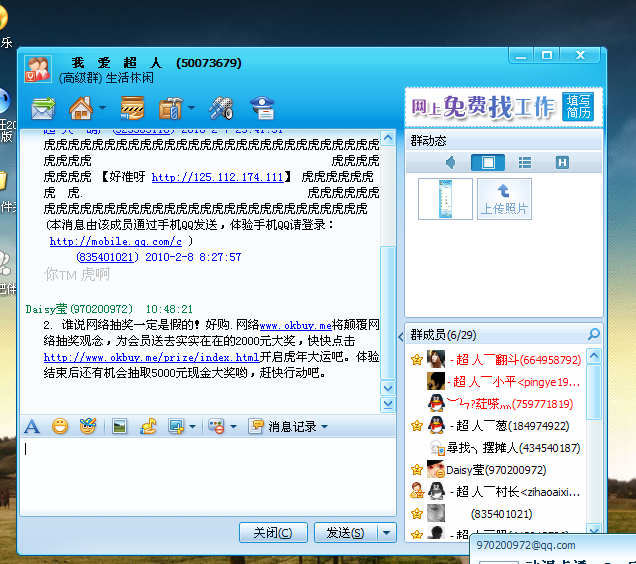Click the music sharing icon

click(148, 426)
